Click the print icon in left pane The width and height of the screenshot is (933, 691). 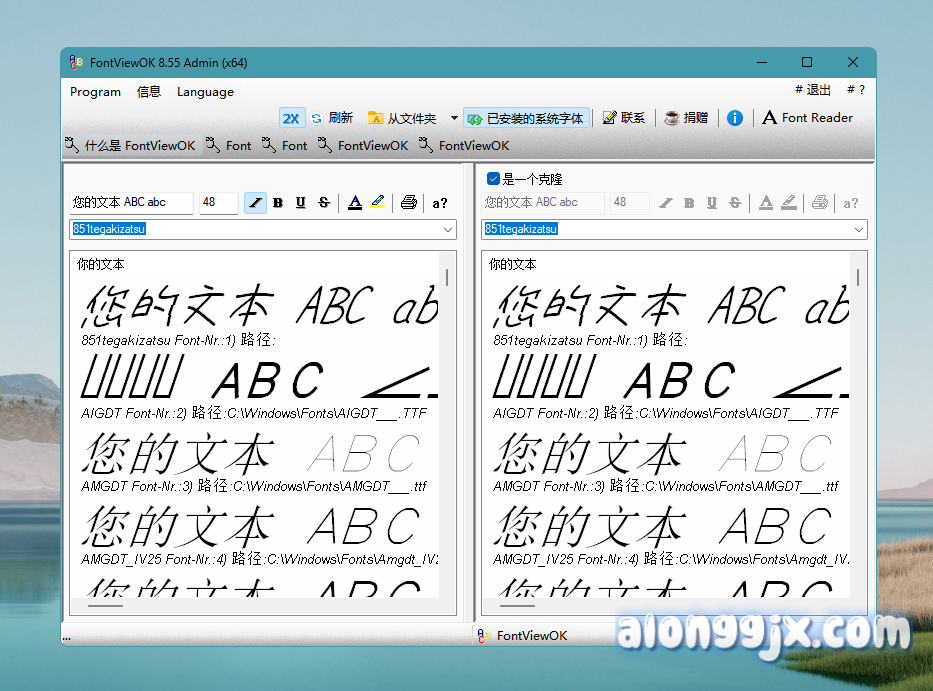(408, 203)
